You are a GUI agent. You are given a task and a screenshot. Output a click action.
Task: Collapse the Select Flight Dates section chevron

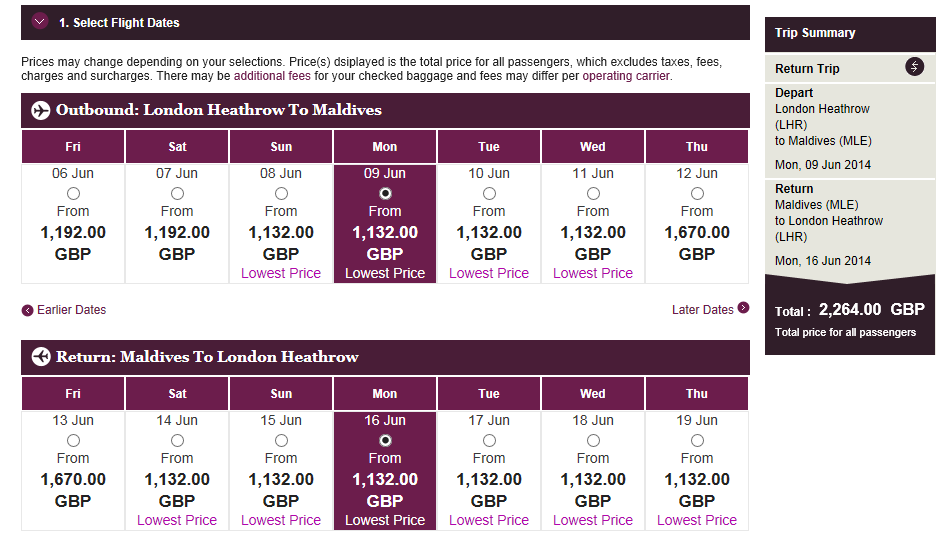pos(40,22)
